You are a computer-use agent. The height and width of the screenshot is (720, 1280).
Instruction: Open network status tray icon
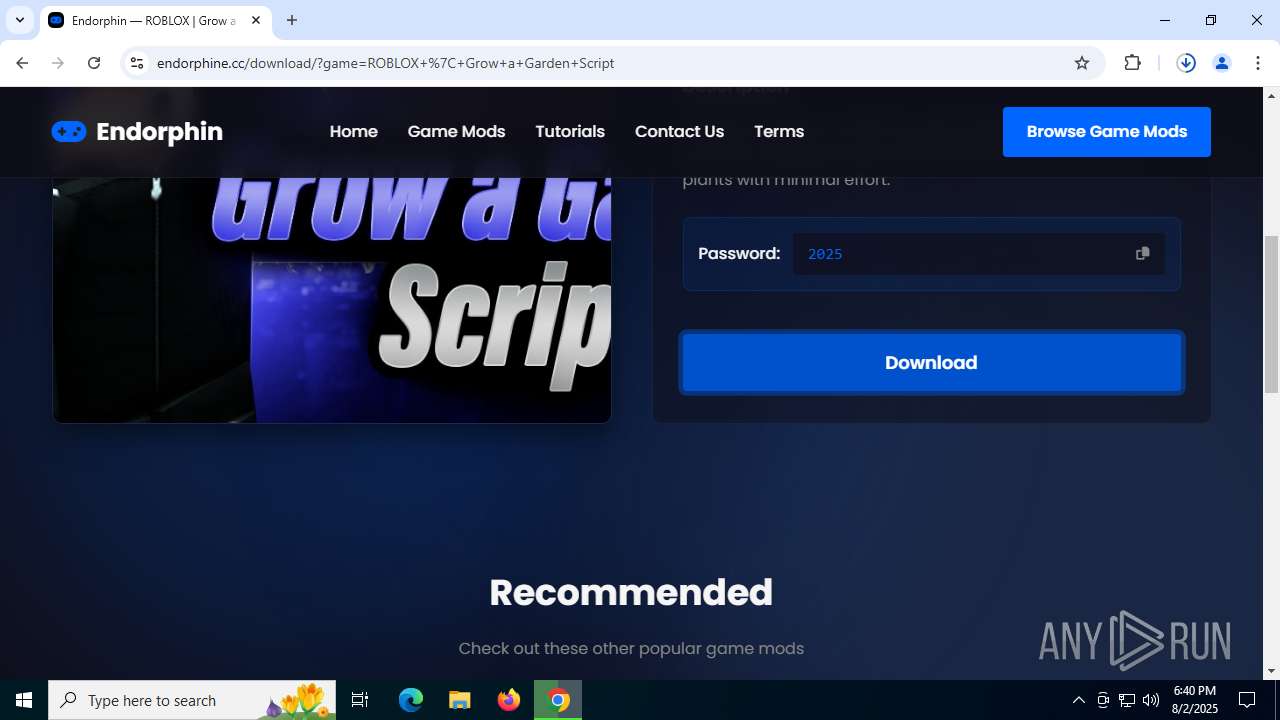(x=1127, y=700)
